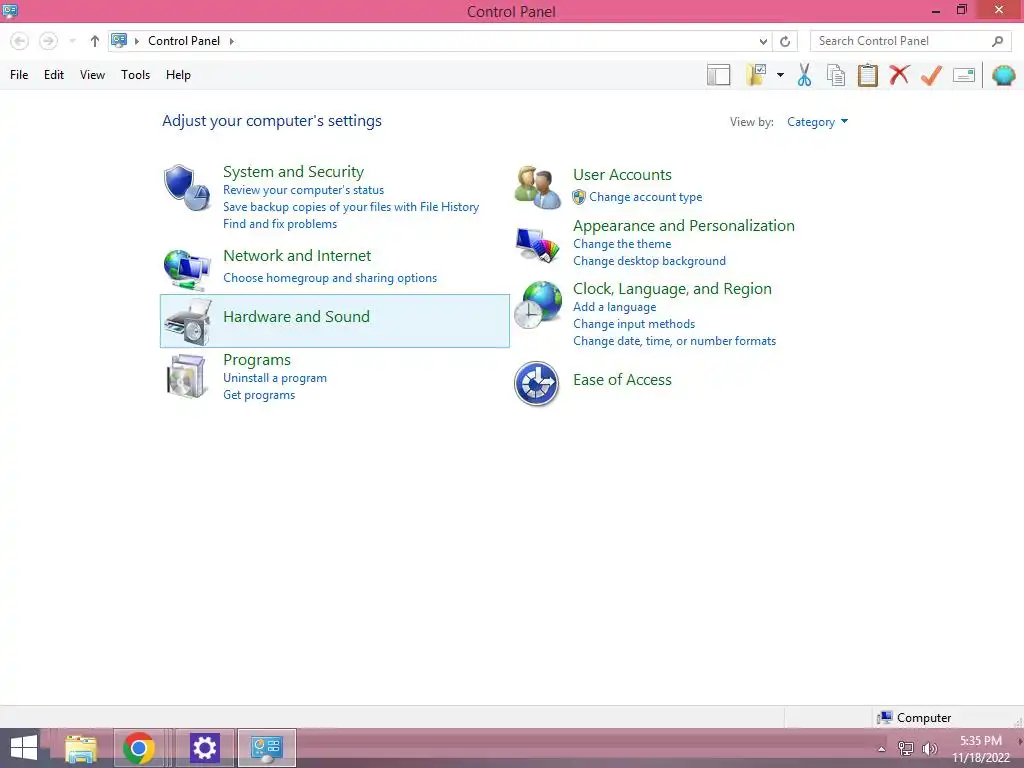
Task: Open Save backup copies with File History
Action: click(351, 207)
